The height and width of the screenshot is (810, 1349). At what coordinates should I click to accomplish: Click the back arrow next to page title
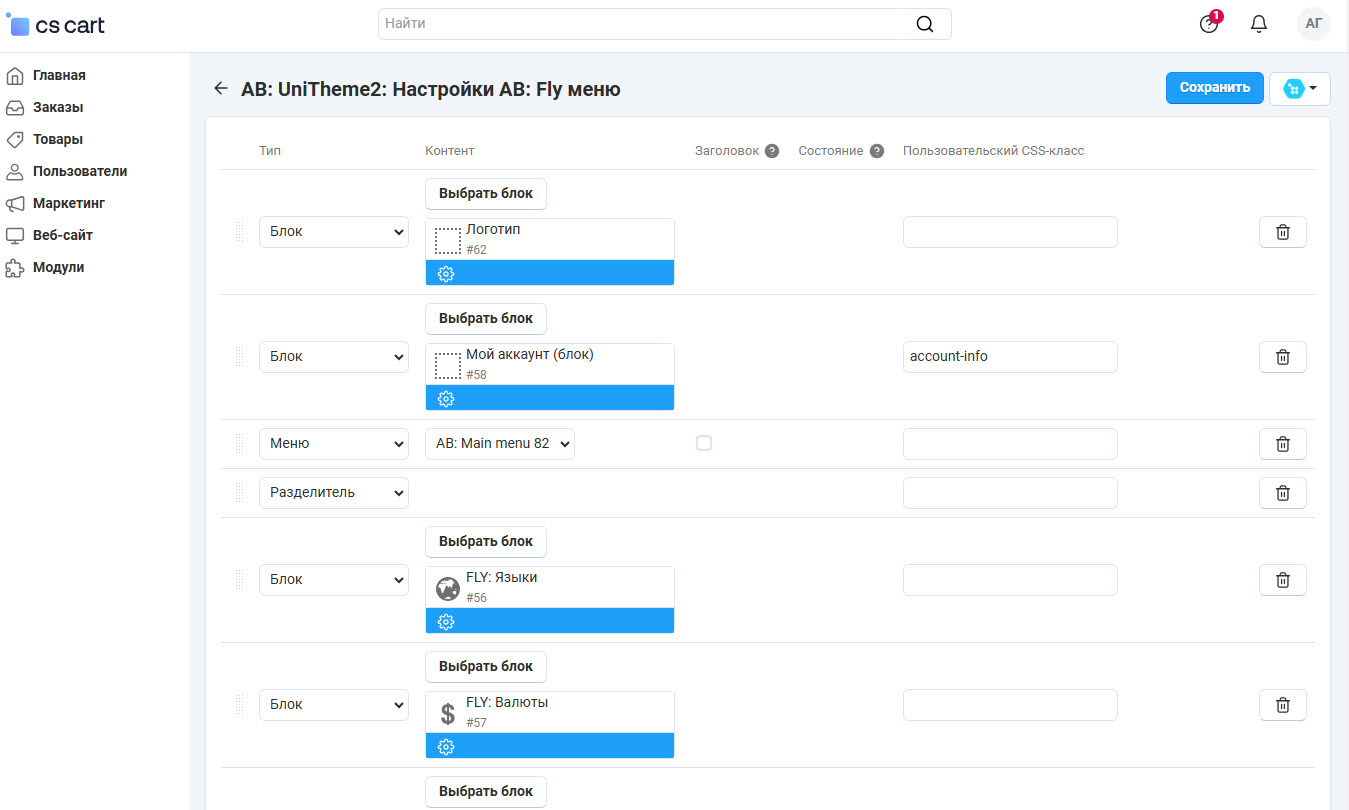[x=221, y=89]
